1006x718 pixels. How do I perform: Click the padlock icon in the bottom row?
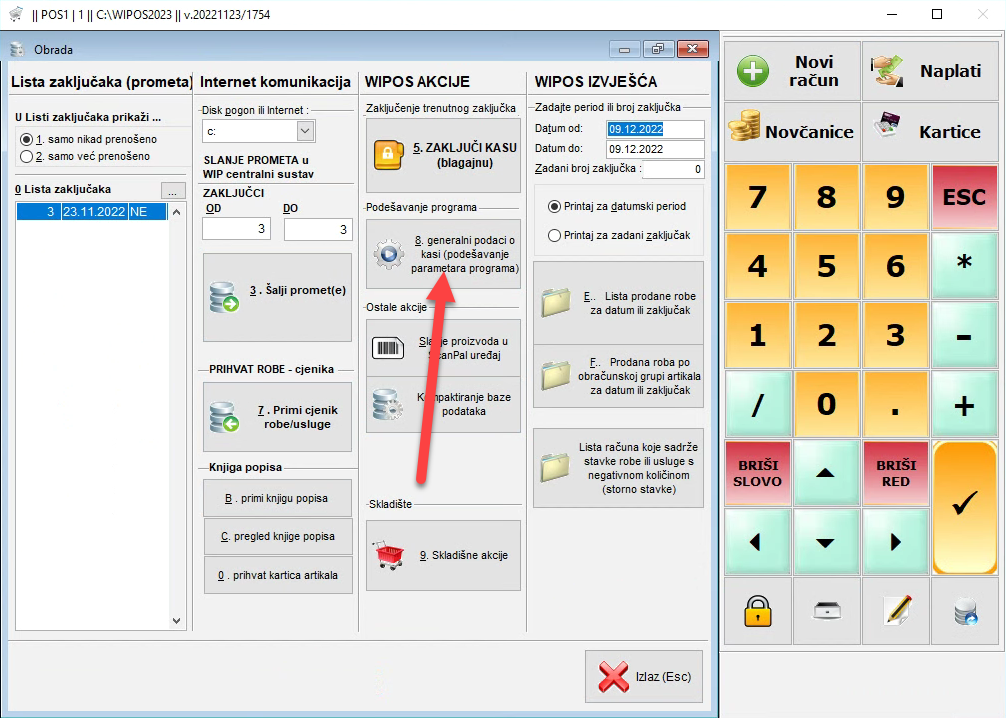click(757, 611)
